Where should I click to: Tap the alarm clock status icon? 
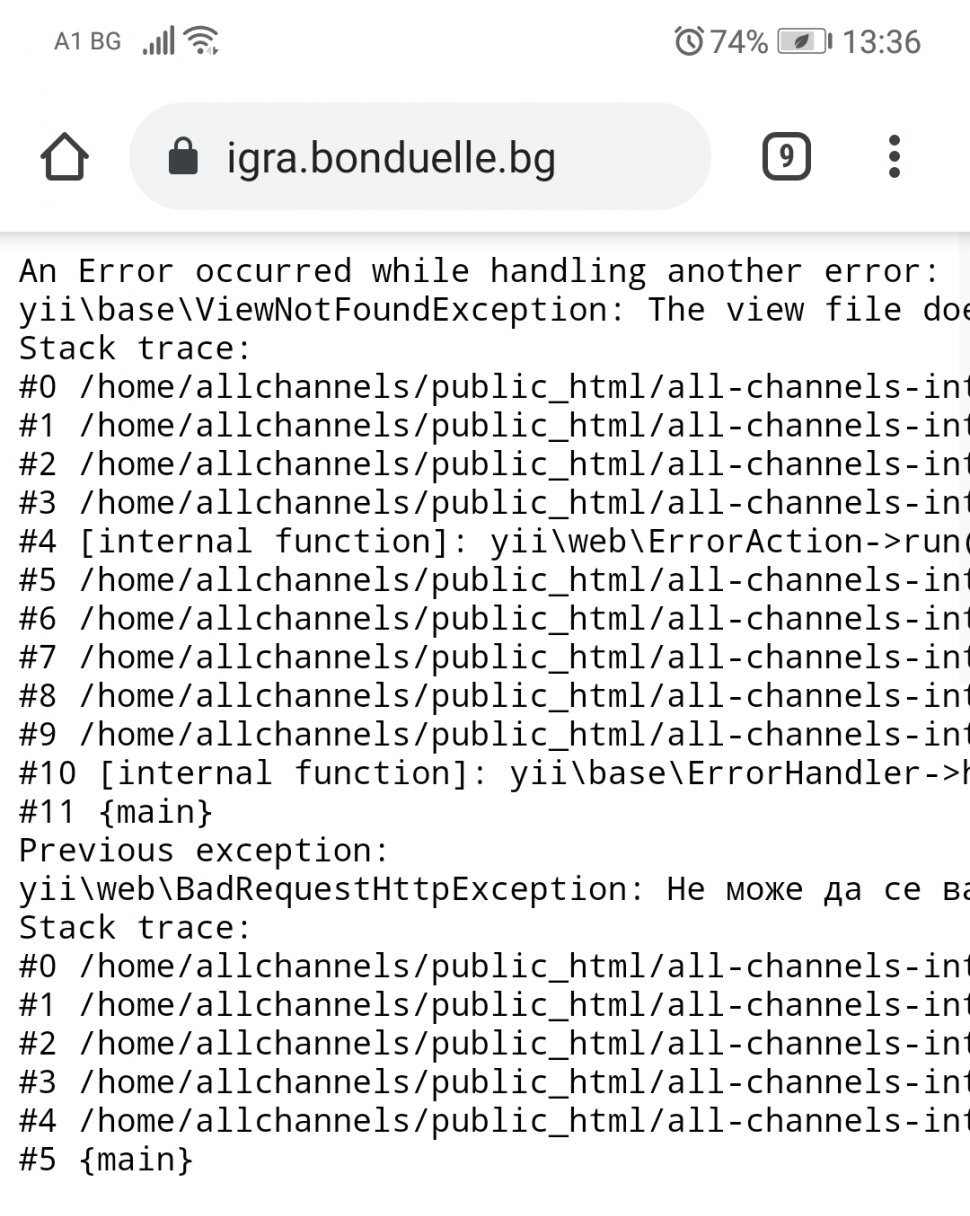point(689,41)
